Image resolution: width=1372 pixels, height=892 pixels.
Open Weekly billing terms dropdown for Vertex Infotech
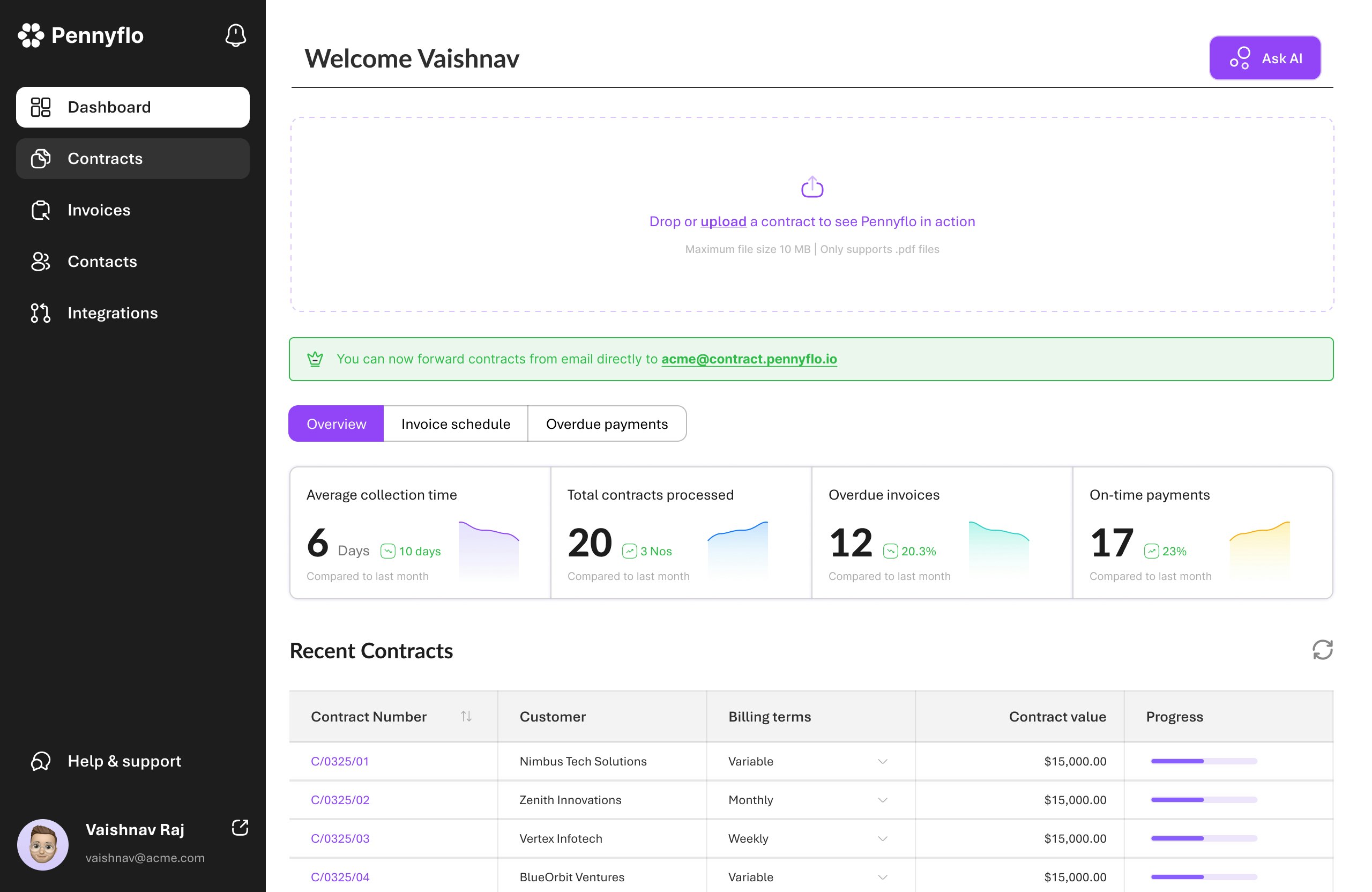tap(882, 838)
